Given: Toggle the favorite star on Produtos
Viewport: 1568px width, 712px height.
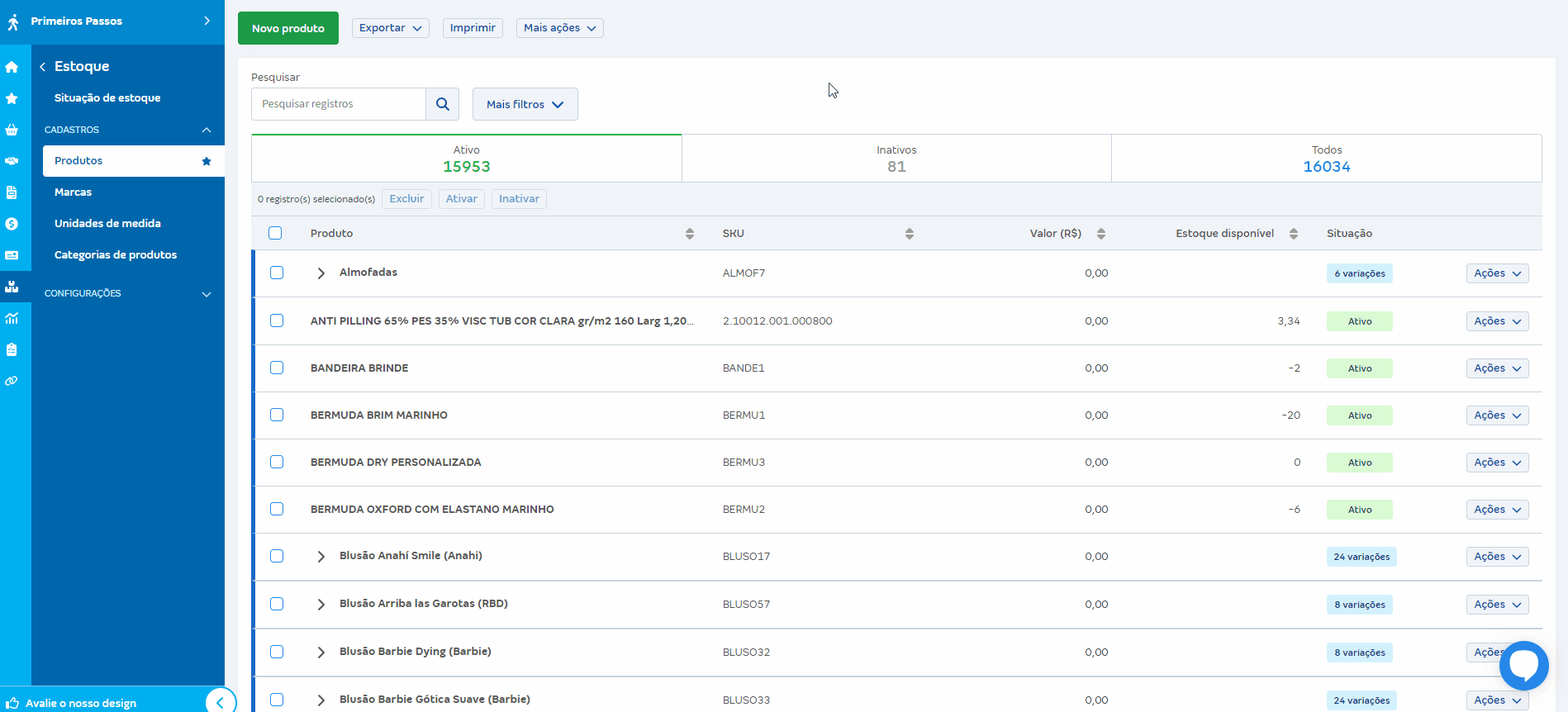Looking at the screenshot, I should pyautogui.click(x=207, y=161).
